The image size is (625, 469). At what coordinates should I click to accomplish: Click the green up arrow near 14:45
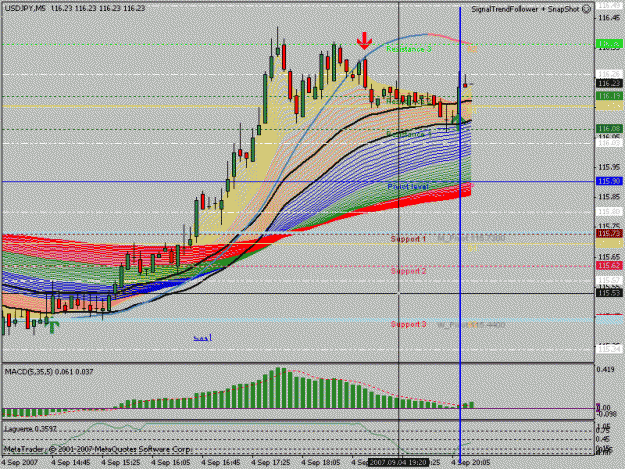coord(54,327)
